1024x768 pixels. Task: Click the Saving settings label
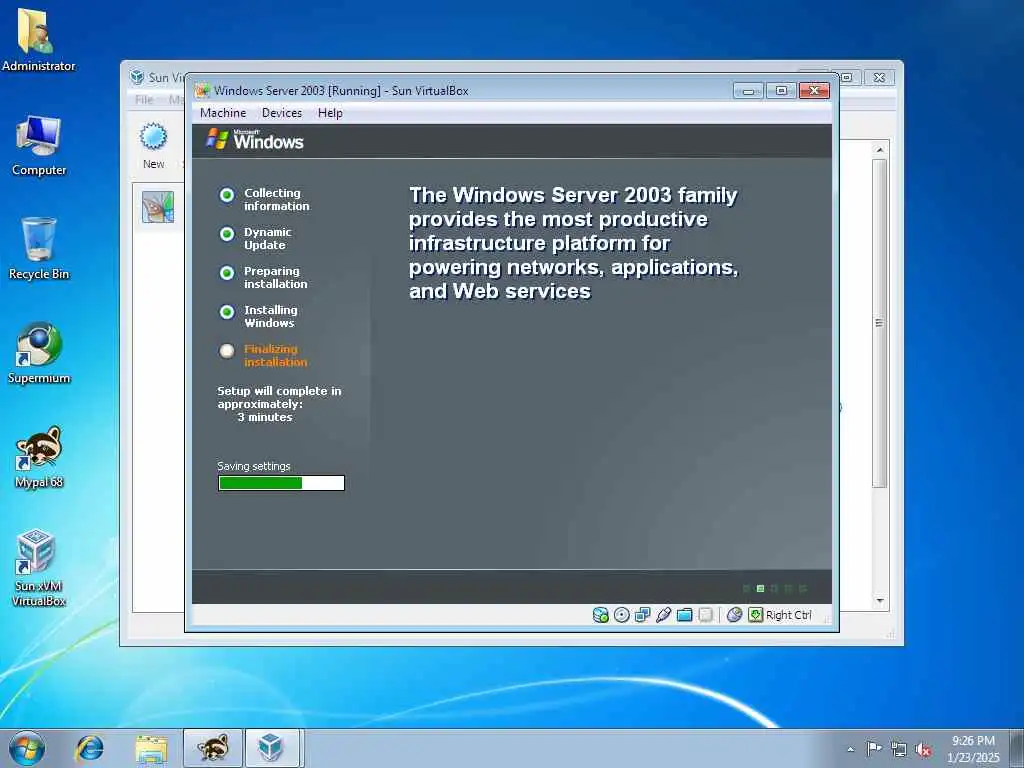coord(253,466)
